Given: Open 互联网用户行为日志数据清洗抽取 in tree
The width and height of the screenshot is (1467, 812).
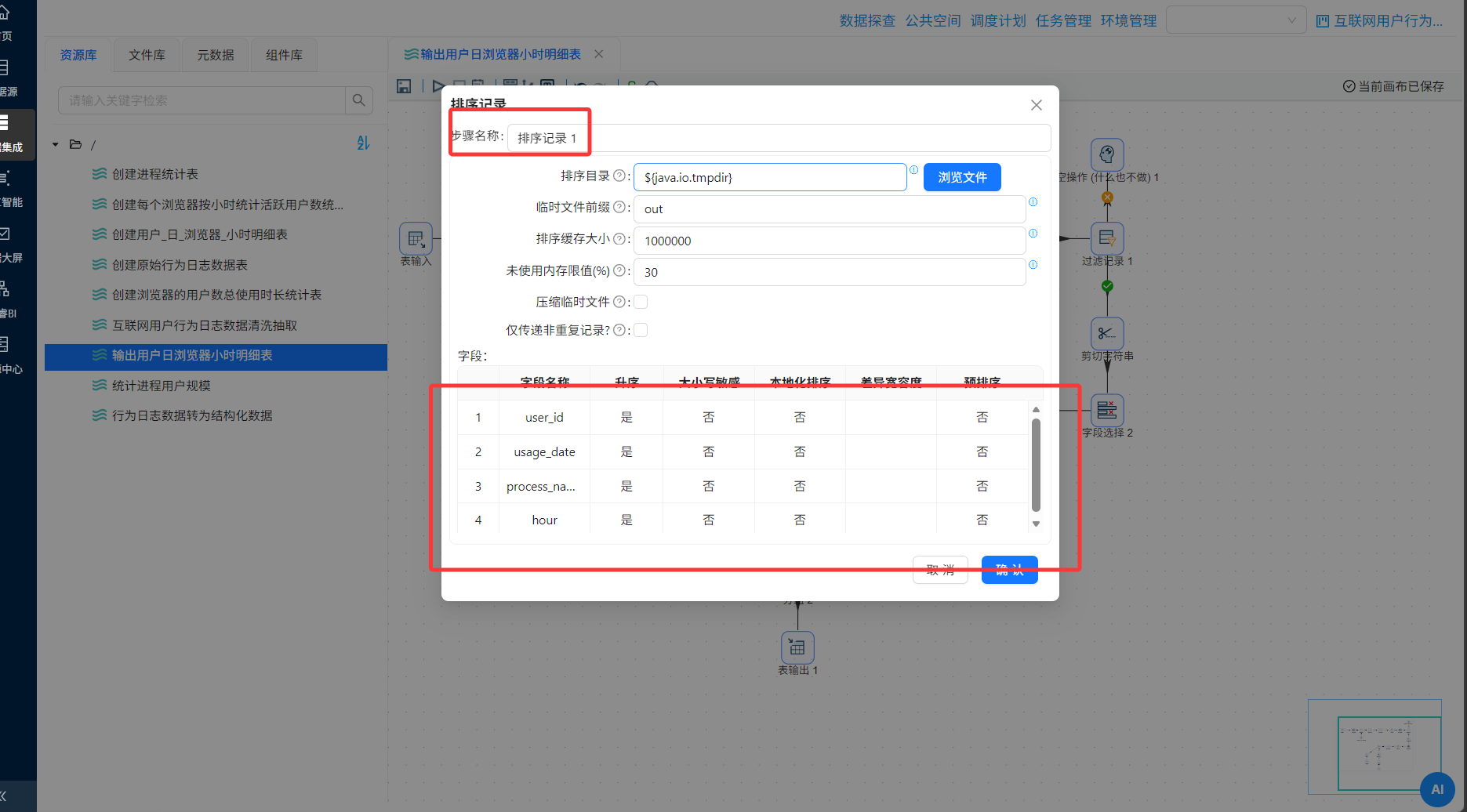Looking at the screenshot, I should point(205,325).
